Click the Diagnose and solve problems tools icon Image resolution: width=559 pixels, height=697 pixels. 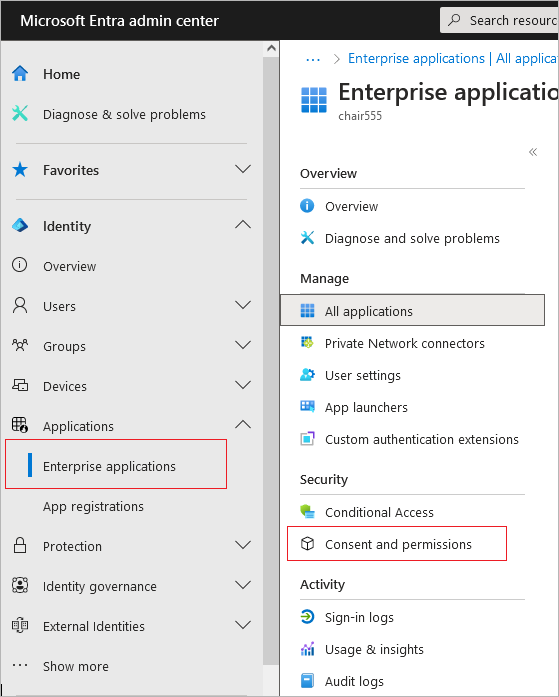tap(307, 238)
